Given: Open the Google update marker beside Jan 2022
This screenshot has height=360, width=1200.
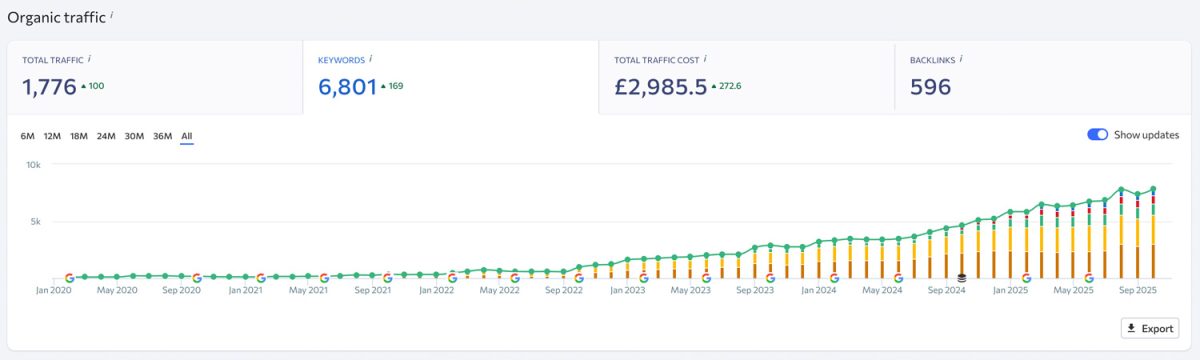Looking at the screenshot, I should click(x=452, y=278).
